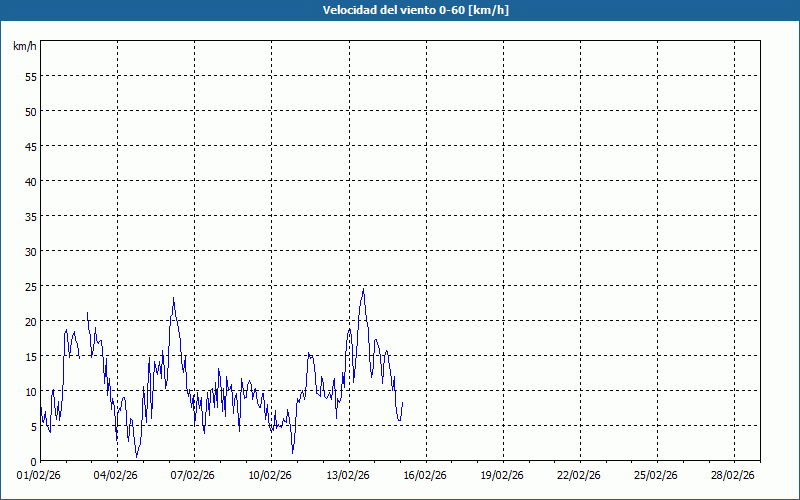The image size is (800, 500).
Task: Click the wind peak just before 07/02/26
Action: (x=173, y=299)
